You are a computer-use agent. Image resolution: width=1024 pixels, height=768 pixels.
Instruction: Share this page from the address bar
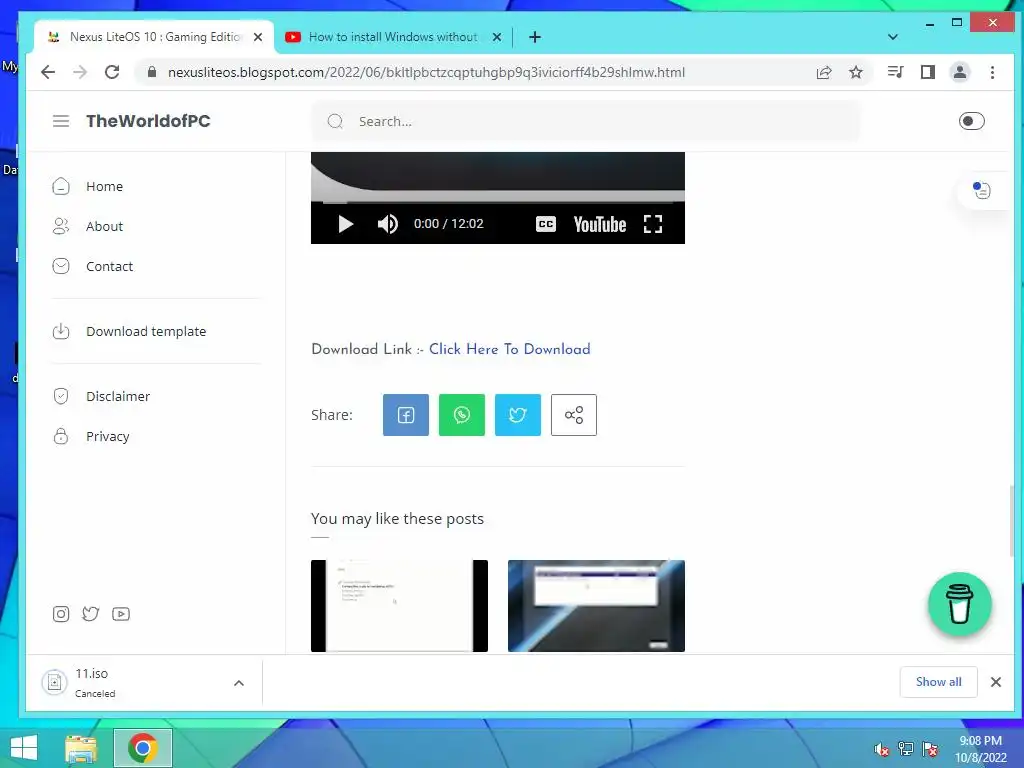824,72
